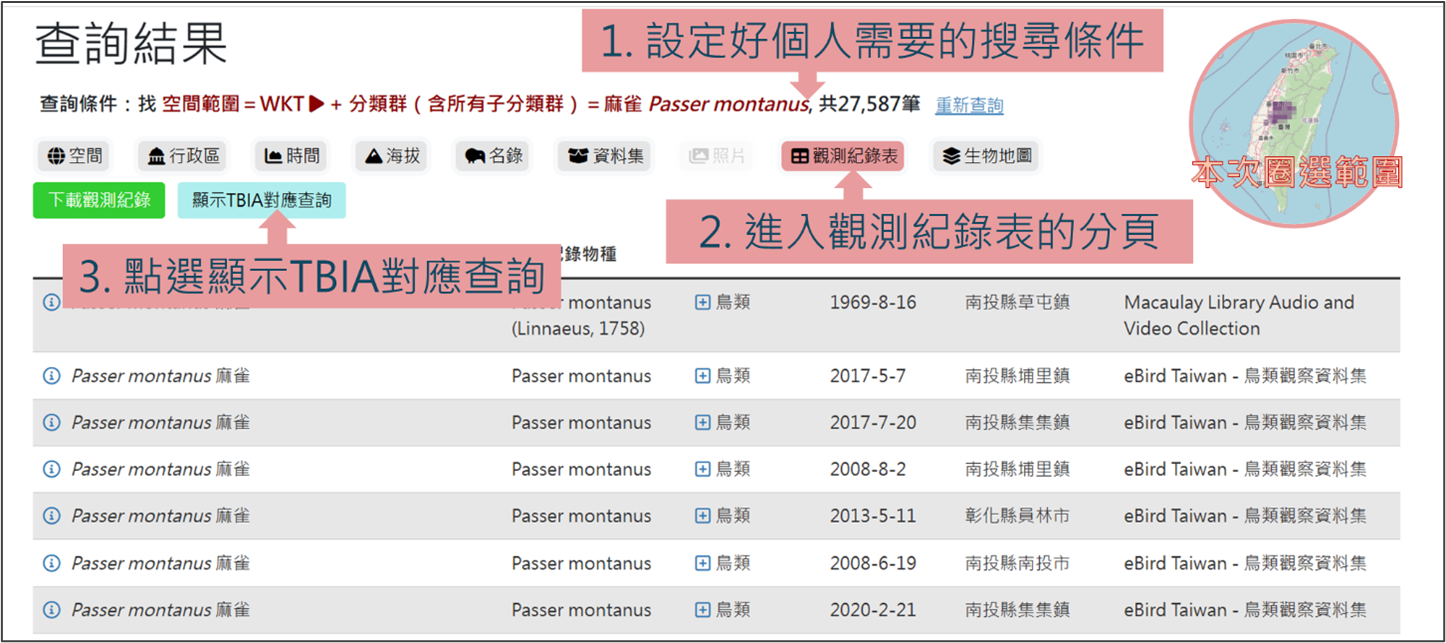Click info icon on 2020-2-21 record row
This screenshot has width=1446, height=643.
point(51,610)
